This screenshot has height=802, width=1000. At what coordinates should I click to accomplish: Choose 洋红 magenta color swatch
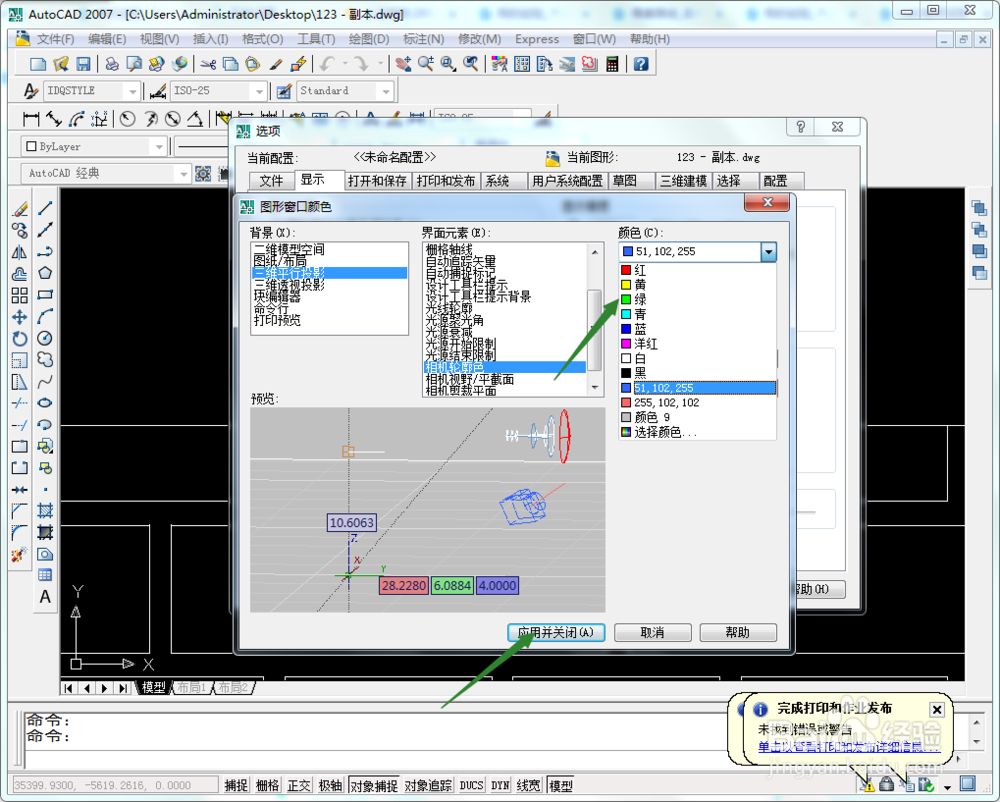pyautogui.click(x=626, y=344)
